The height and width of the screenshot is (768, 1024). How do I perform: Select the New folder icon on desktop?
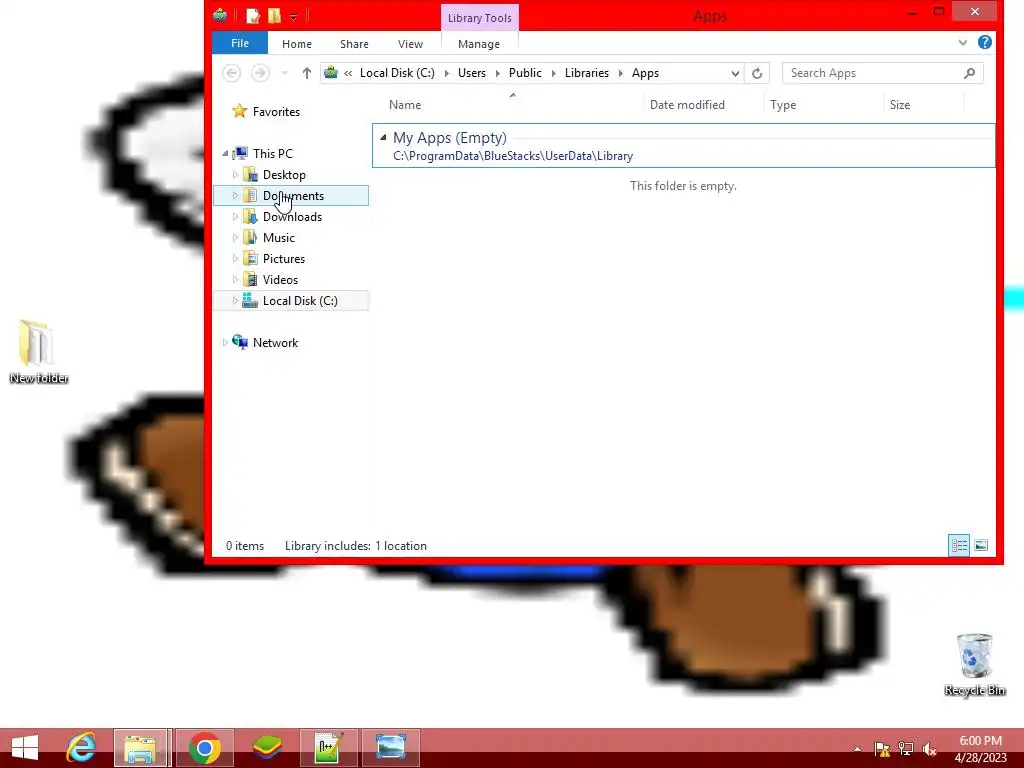[x=39, y=352]
